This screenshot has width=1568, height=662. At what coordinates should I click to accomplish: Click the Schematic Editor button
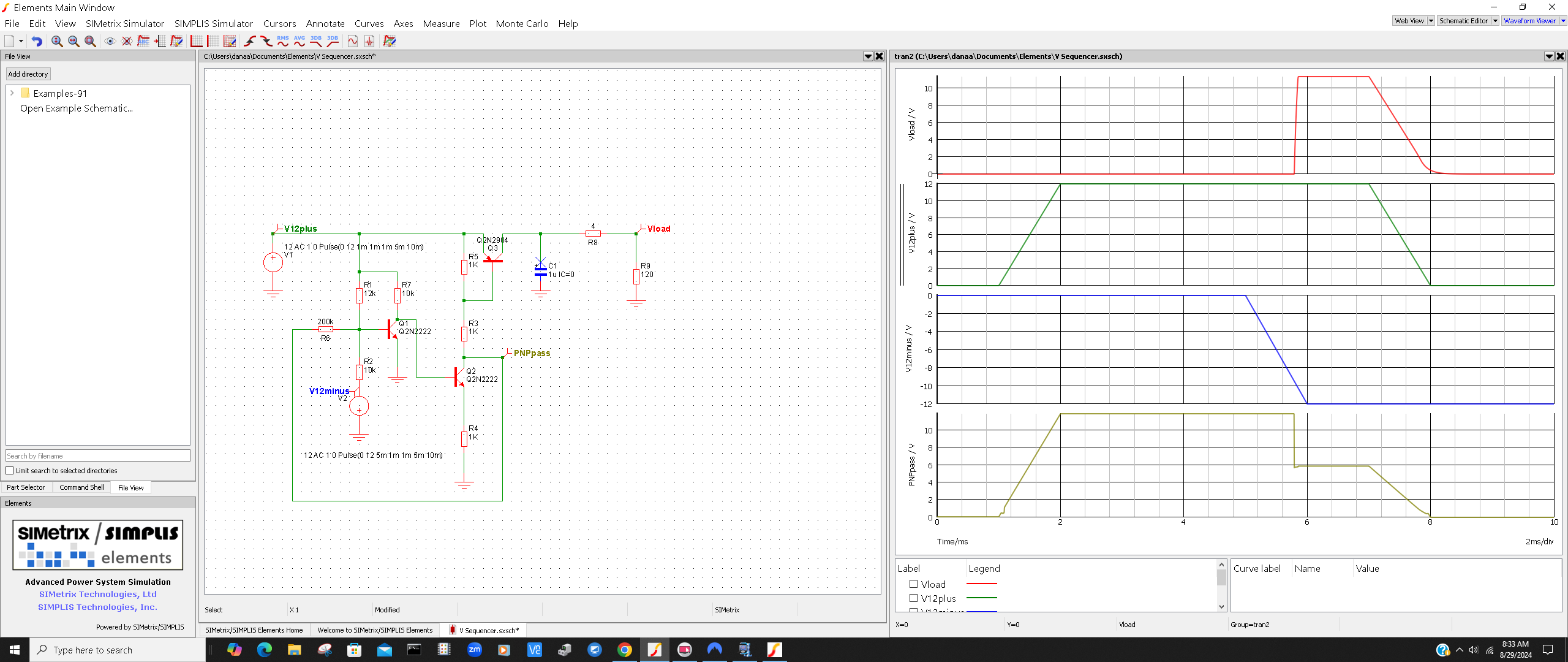[1464, 21]
